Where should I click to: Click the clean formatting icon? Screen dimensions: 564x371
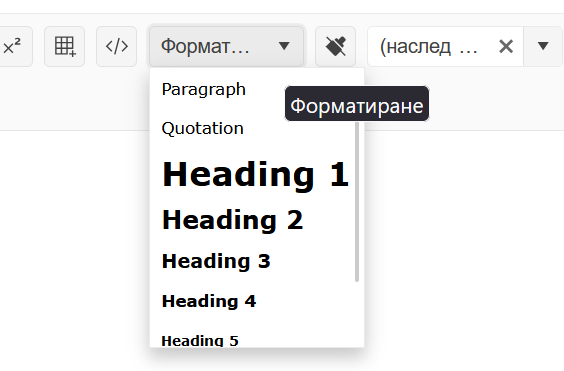point(336,46)
